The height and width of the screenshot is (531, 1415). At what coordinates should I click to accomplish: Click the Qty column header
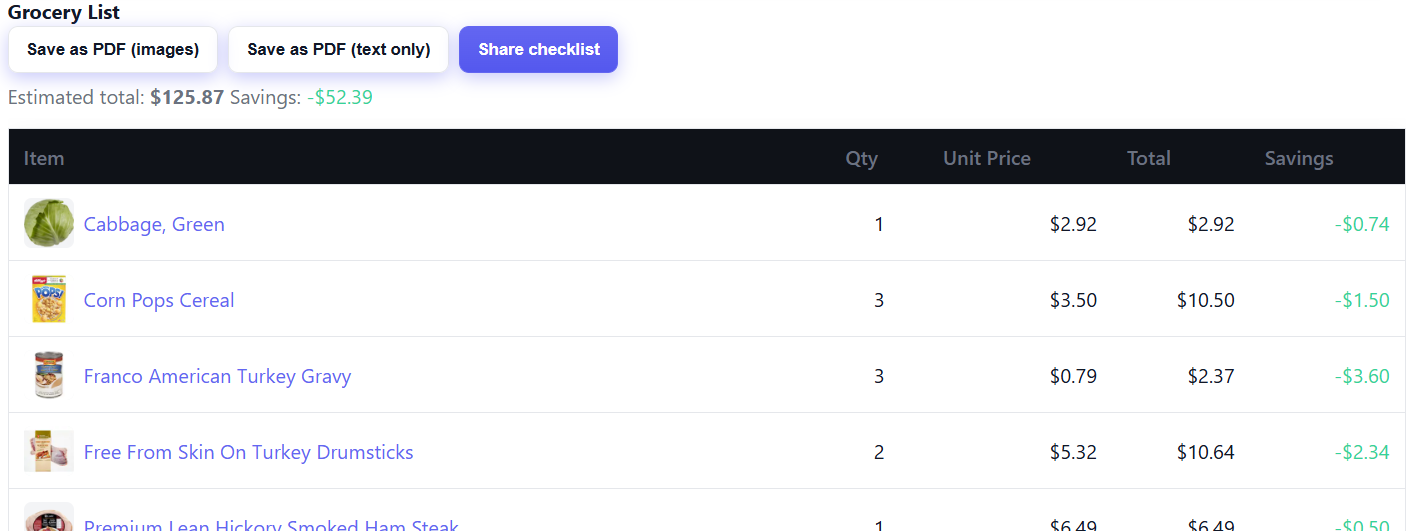click(861, 158)
